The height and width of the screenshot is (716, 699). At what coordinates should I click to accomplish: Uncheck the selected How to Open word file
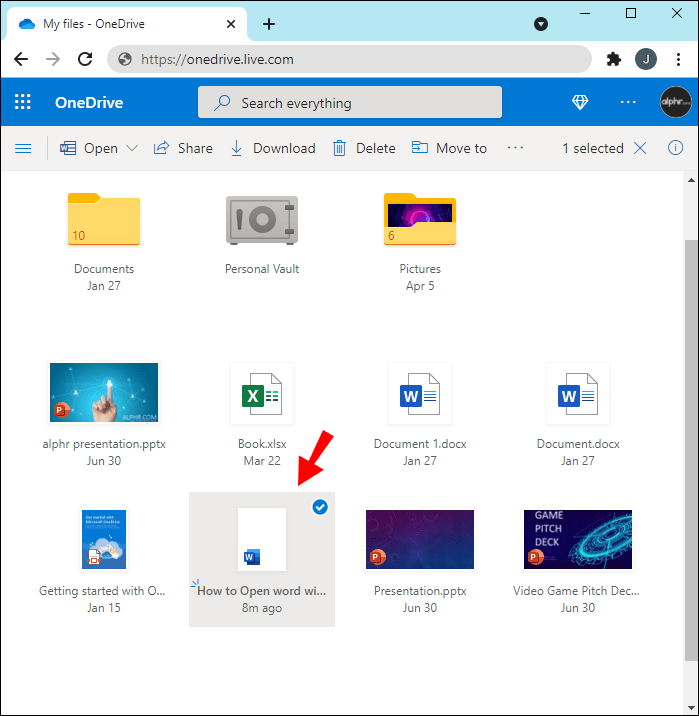click(320, 507)
